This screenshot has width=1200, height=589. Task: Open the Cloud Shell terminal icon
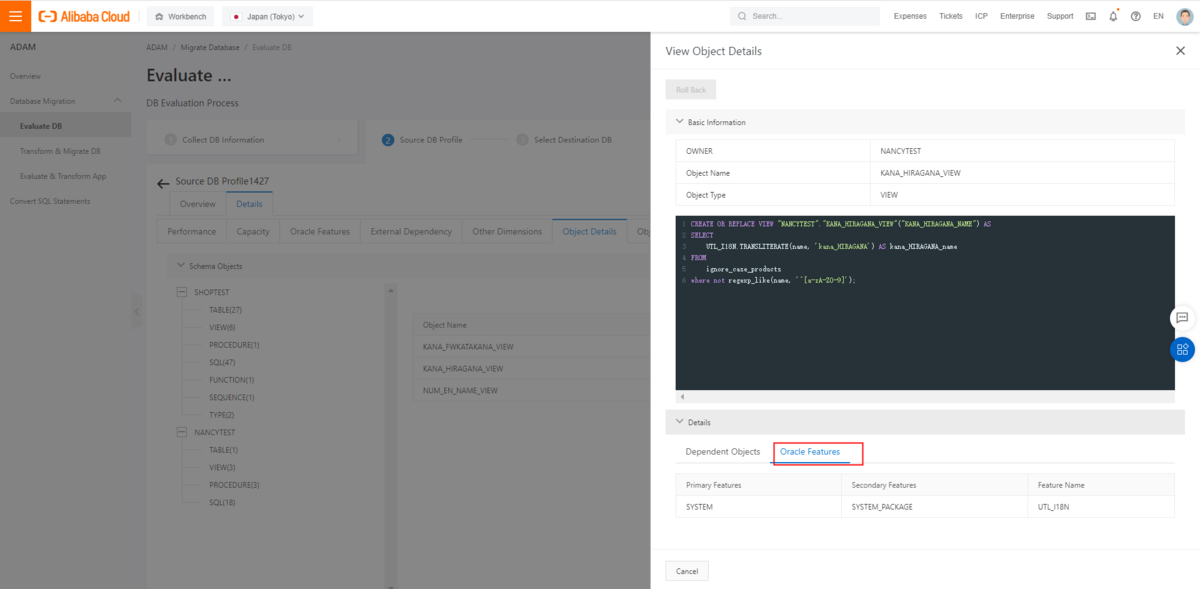point(1090,16)
